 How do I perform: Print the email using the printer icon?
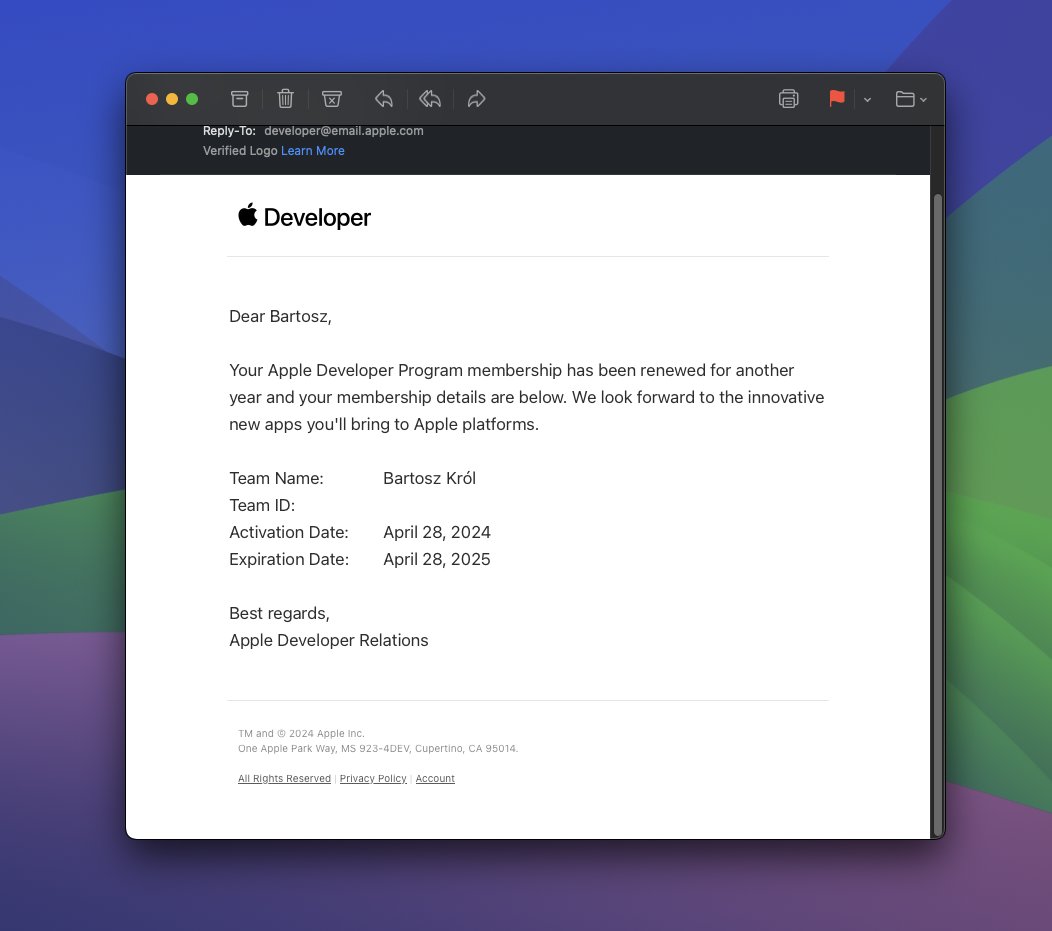(x=788, y=99)
